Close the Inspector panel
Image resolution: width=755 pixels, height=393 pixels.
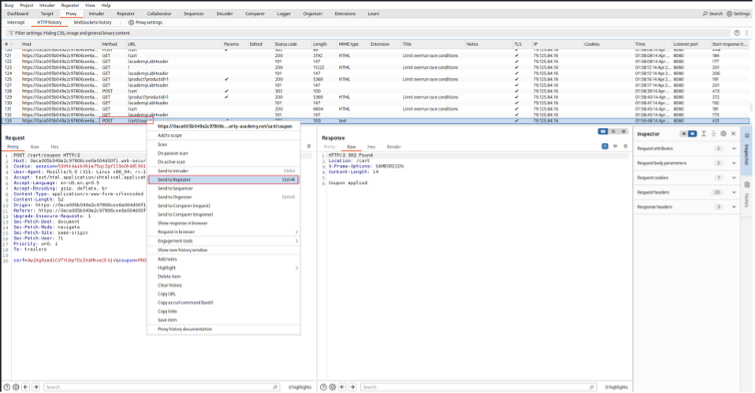tap(733, 133)
